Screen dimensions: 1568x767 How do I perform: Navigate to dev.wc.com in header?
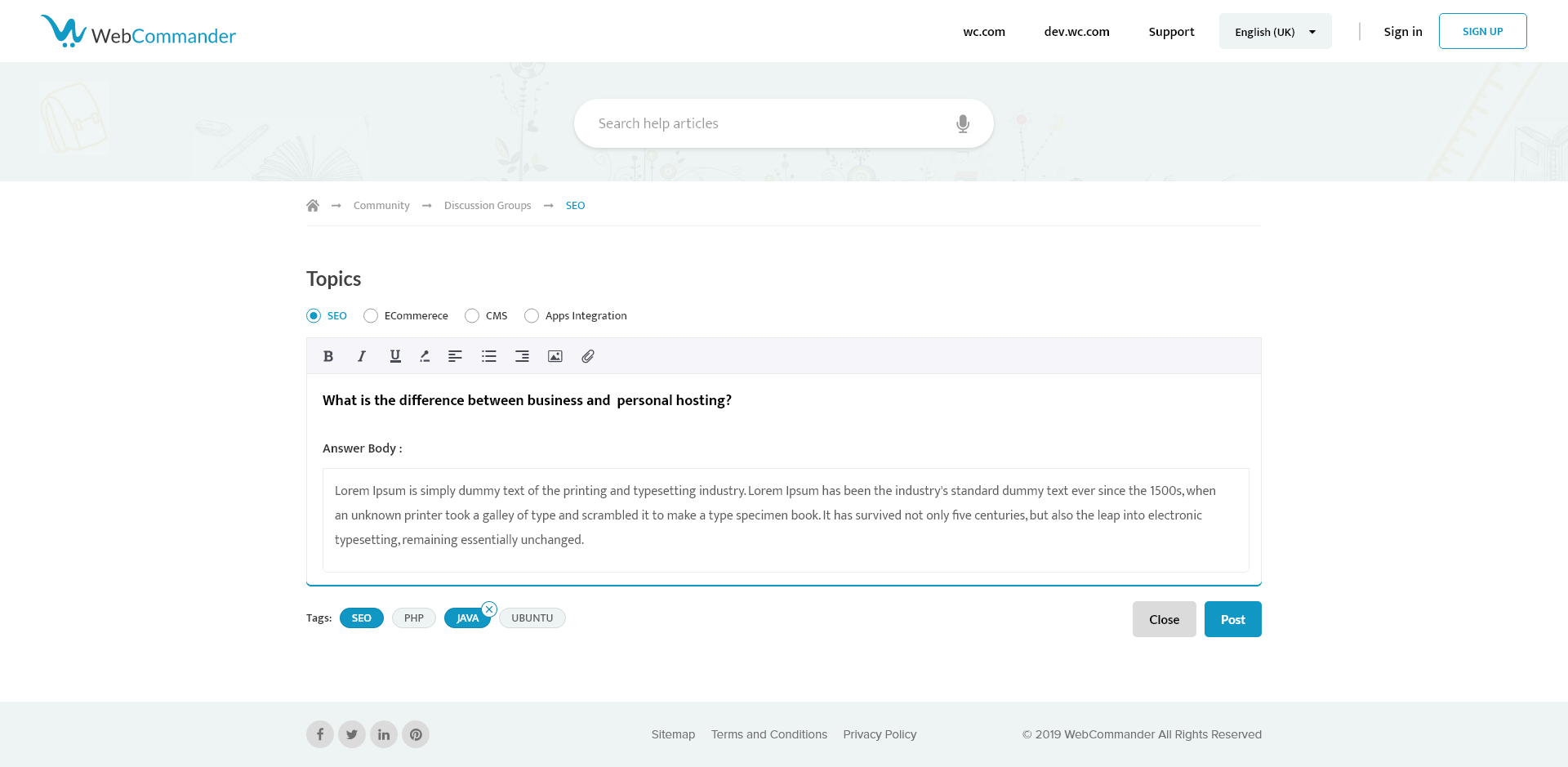pos(1076,32)
